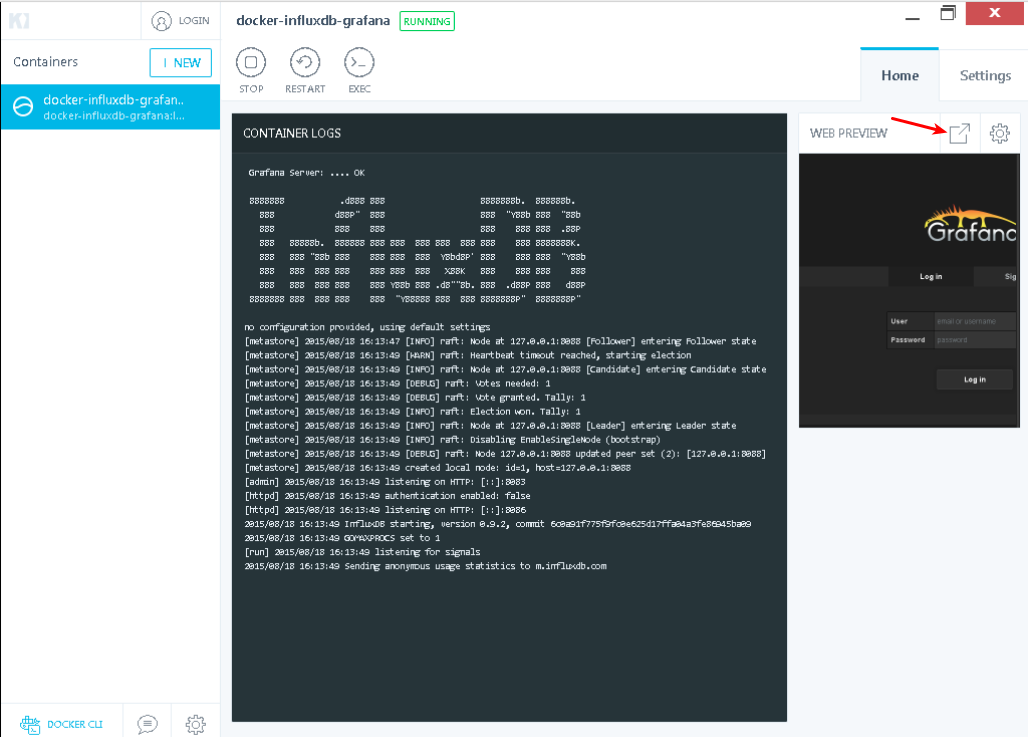Click the docker-influxdb-grafana title
1028x737 pixels.
click(x=313, y=20)
